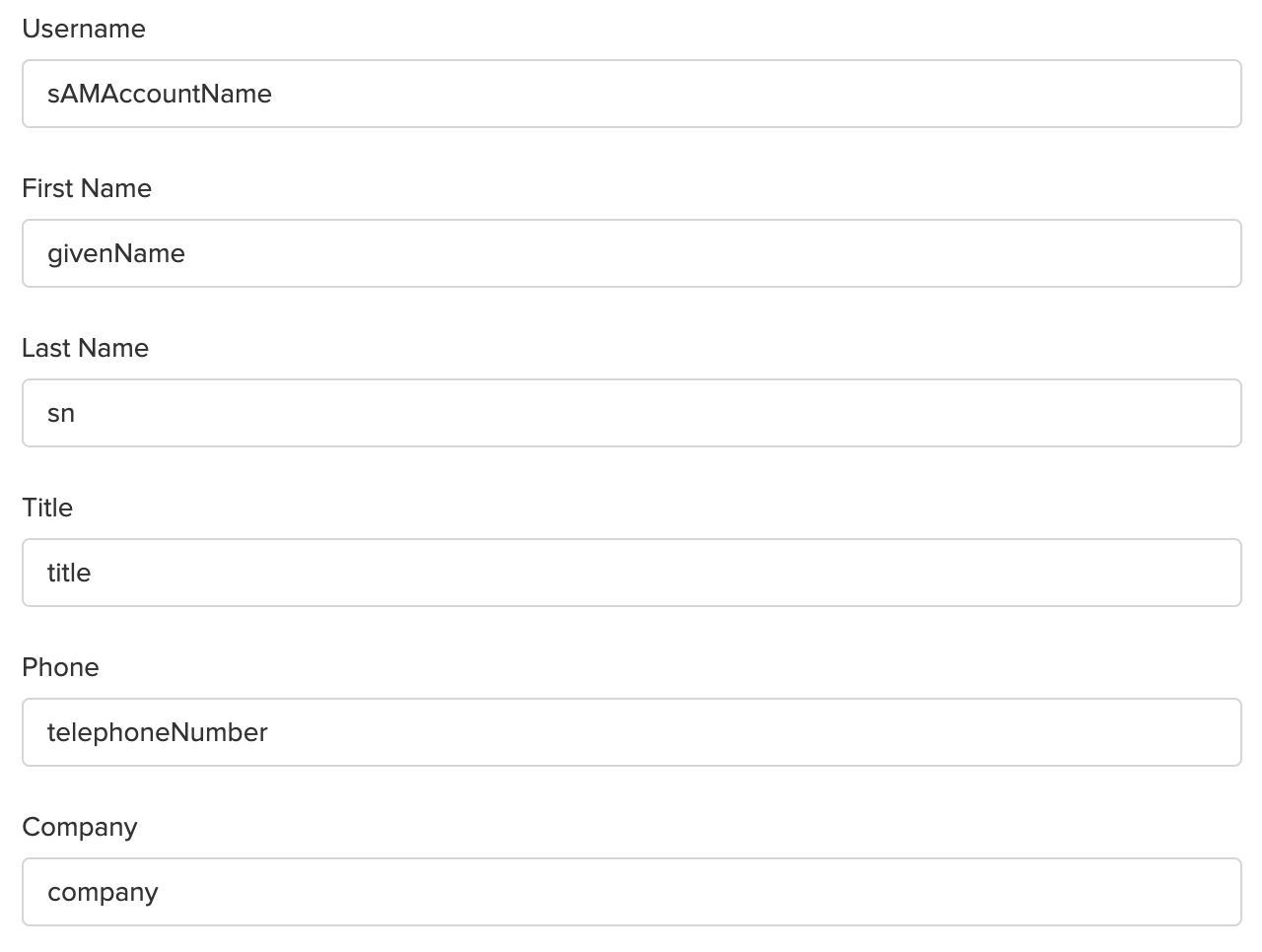Viewport: 1262px width, 952px height.
Task: Click the sAMAccountName value text
Action: point(160,94)
